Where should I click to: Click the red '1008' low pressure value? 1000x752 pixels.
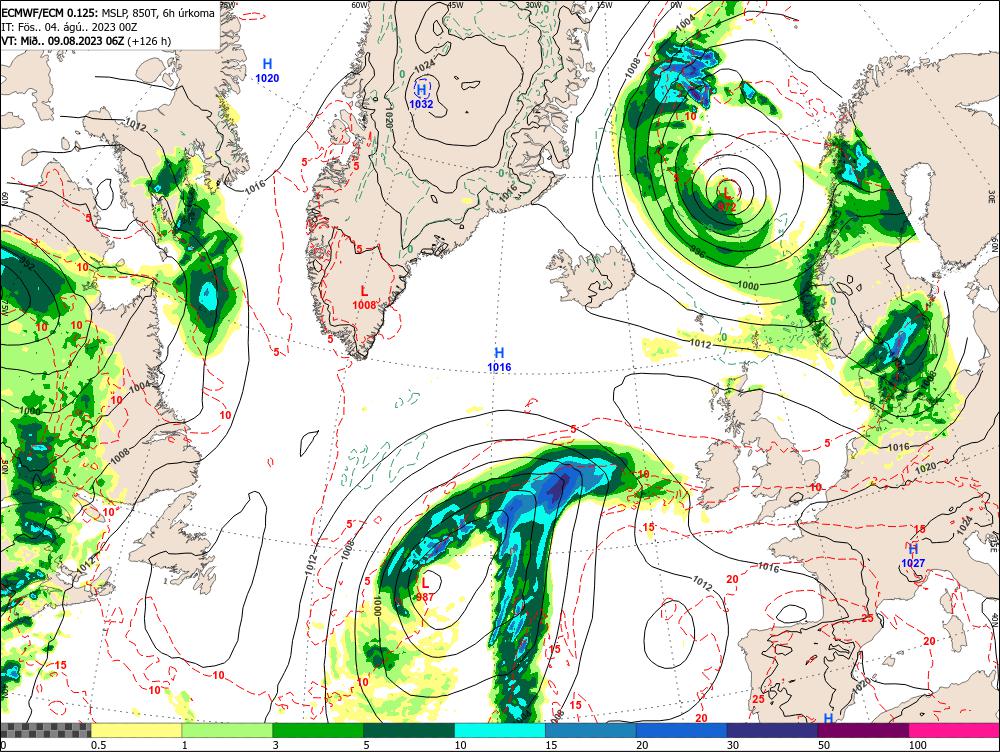tap(364, 305)
